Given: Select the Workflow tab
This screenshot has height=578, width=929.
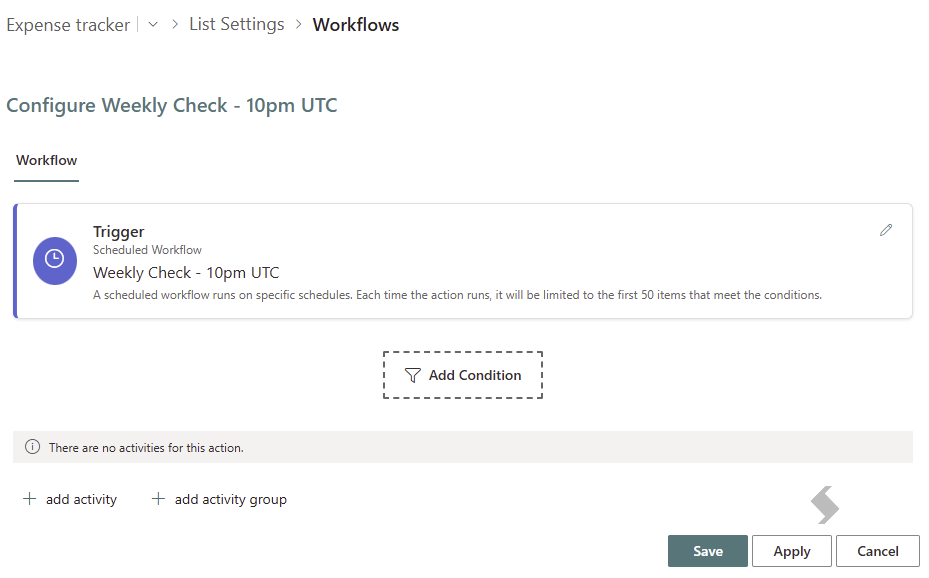Looking at the screenshot, I should 46,160.
